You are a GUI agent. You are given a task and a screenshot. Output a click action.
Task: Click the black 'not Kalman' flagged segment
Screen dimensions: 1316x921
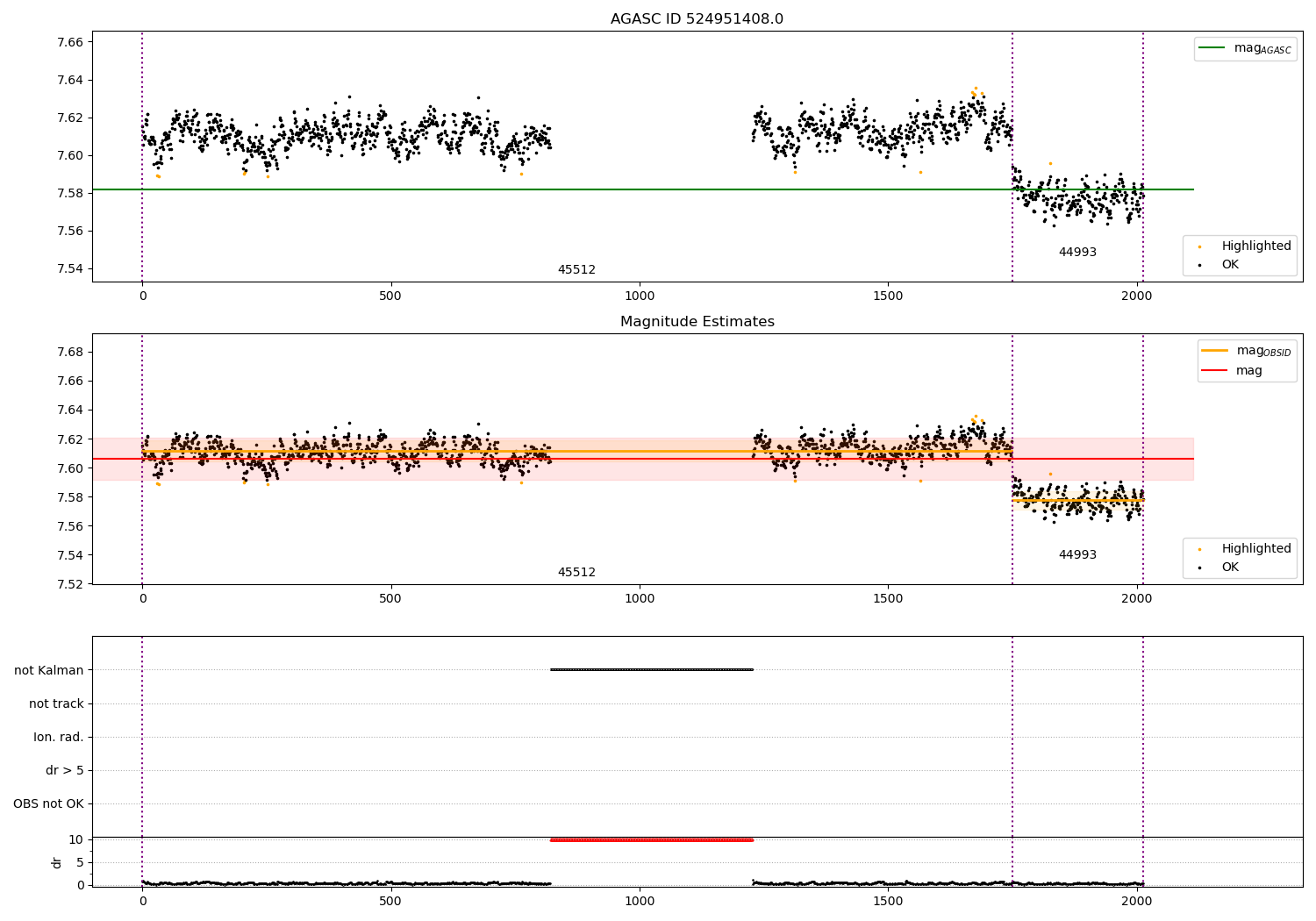pos(652,670)
